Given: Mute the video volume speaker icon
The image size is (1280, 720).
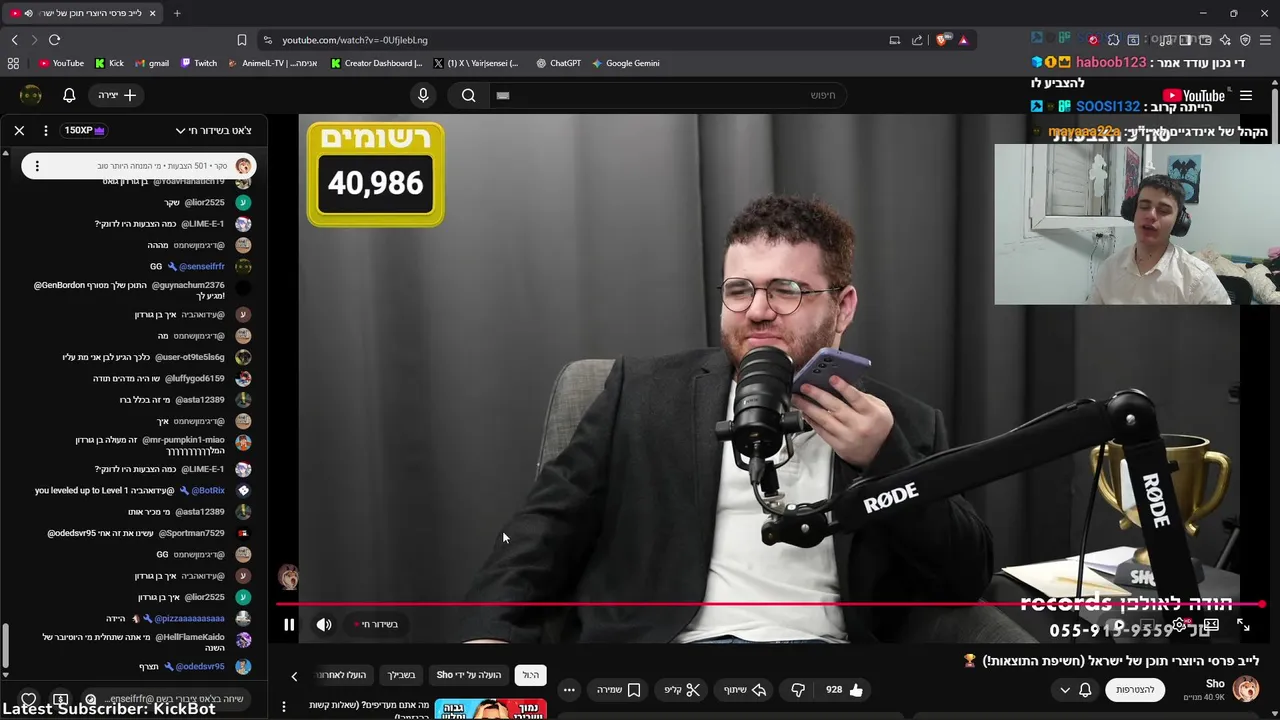Looking at the screenshot, I should pos(324,625).
